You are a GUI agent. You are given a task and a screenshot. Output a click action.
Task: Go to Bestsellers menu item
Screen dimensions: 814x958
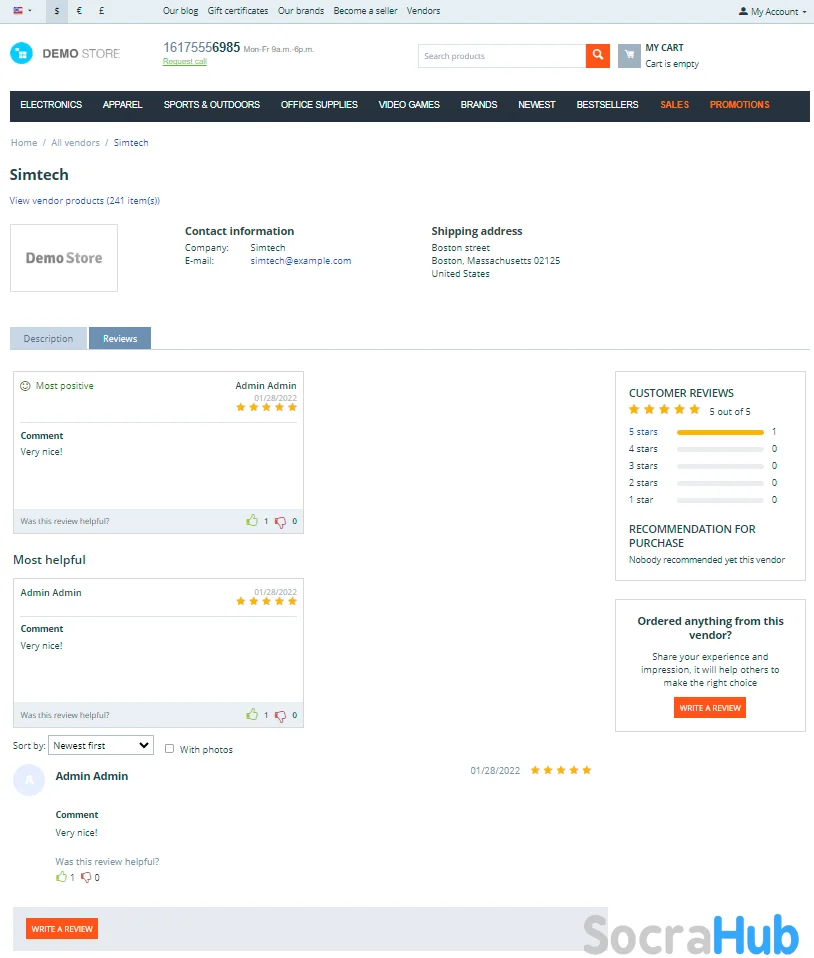point(607,105)
